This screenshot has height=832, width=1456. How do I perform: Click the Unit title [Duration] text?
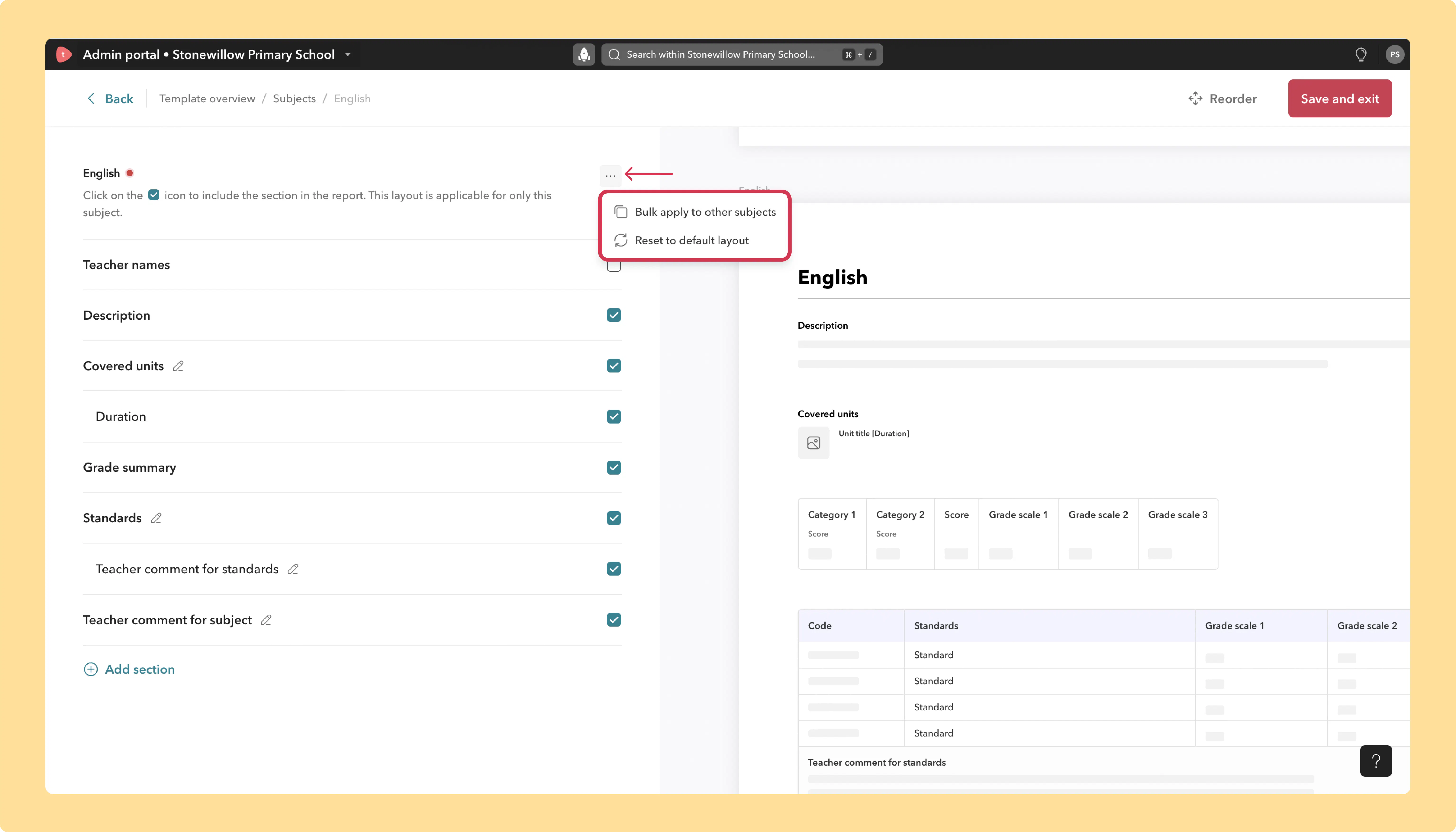click(874, 434)
